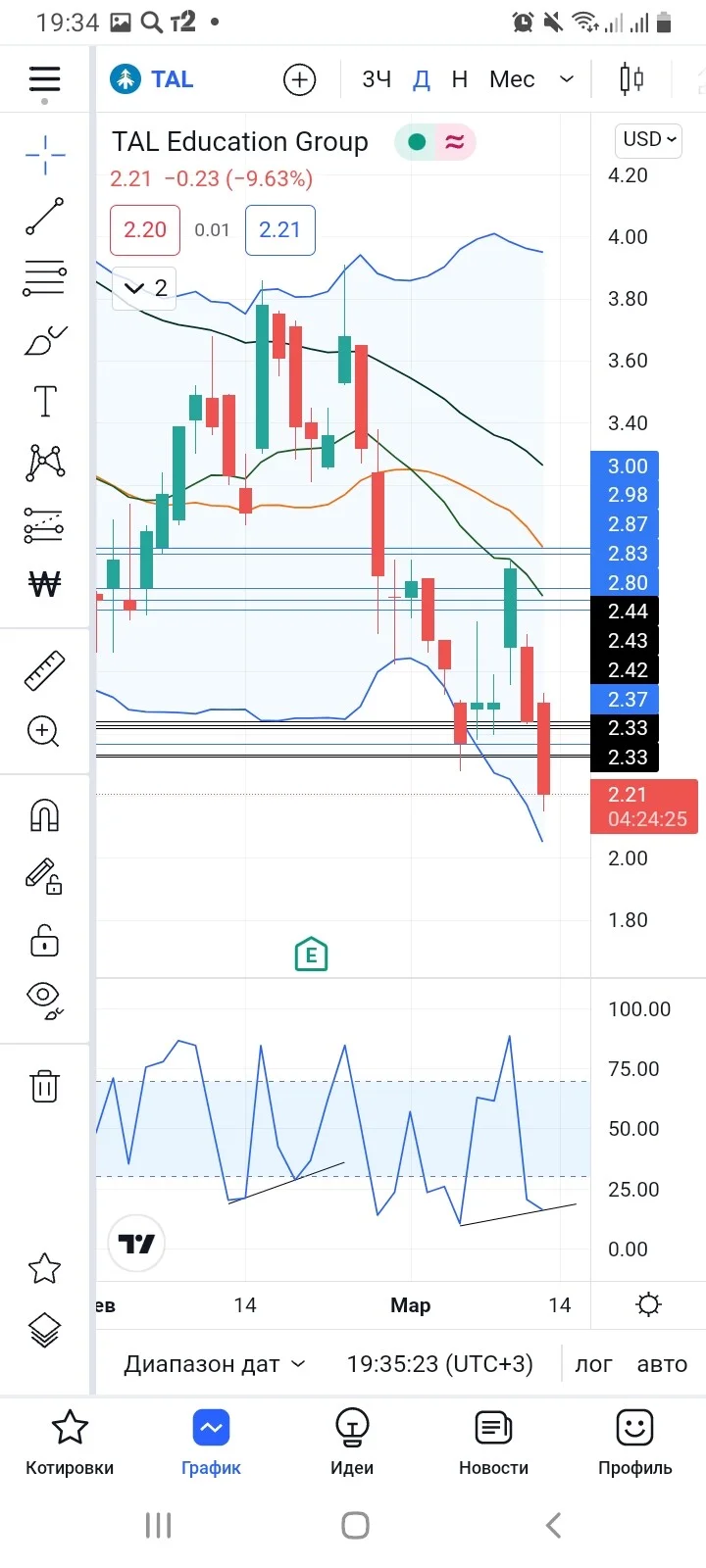Select the brush drawing tool
Image resolution: width=706 pixels, height=1568 pixels.
click(44, 340)
